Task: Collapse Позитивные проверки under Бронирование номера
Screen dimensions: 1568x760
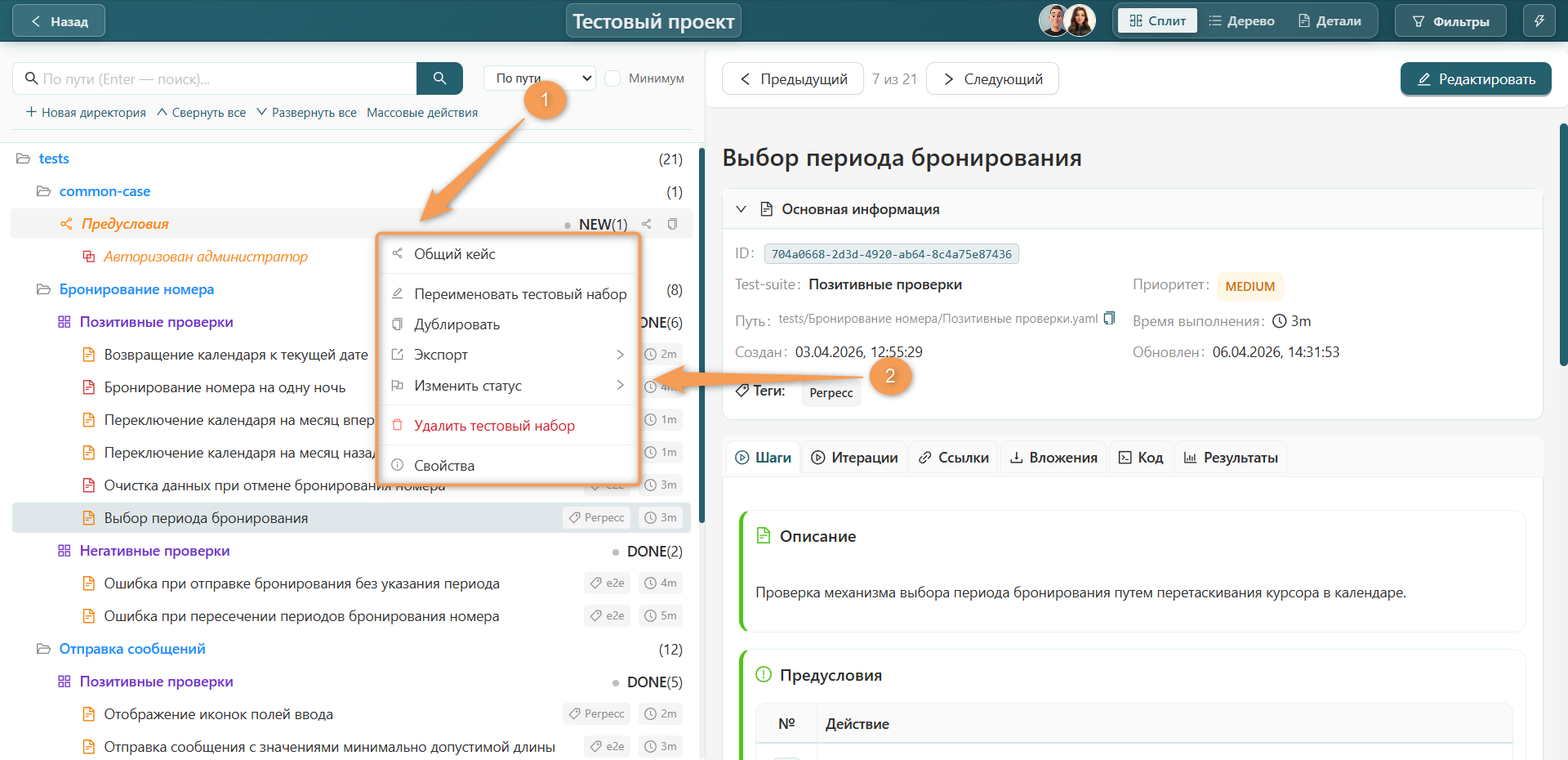Action: click(65, 322)
